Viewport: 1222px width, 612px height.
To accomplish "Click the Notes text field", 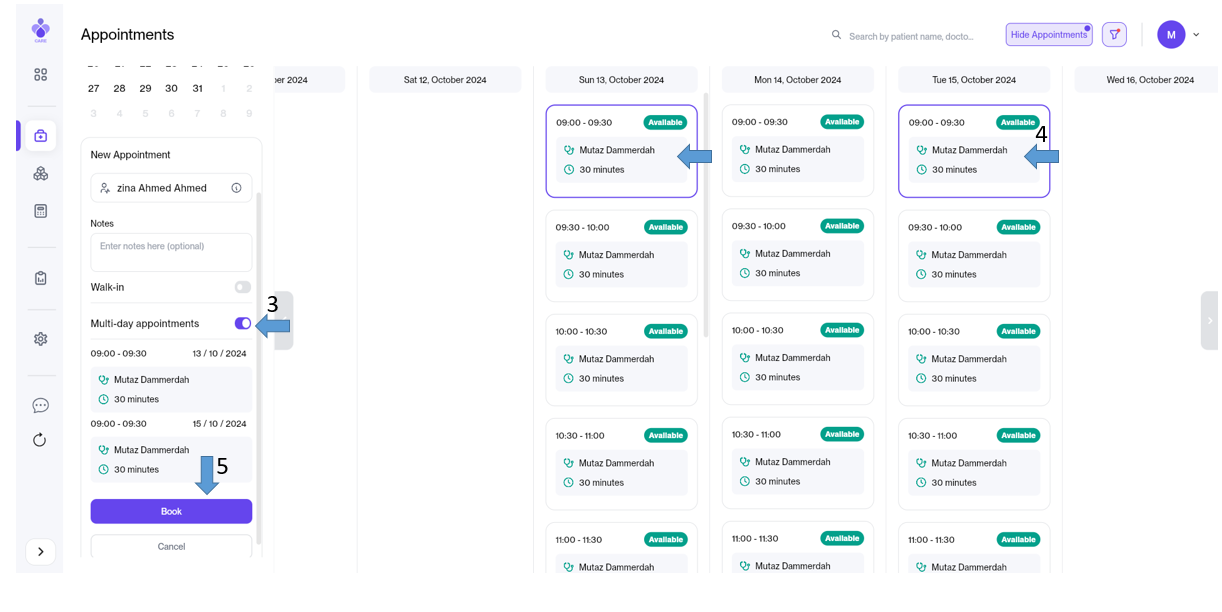I will pyautogui.click(x=171, y=252).
